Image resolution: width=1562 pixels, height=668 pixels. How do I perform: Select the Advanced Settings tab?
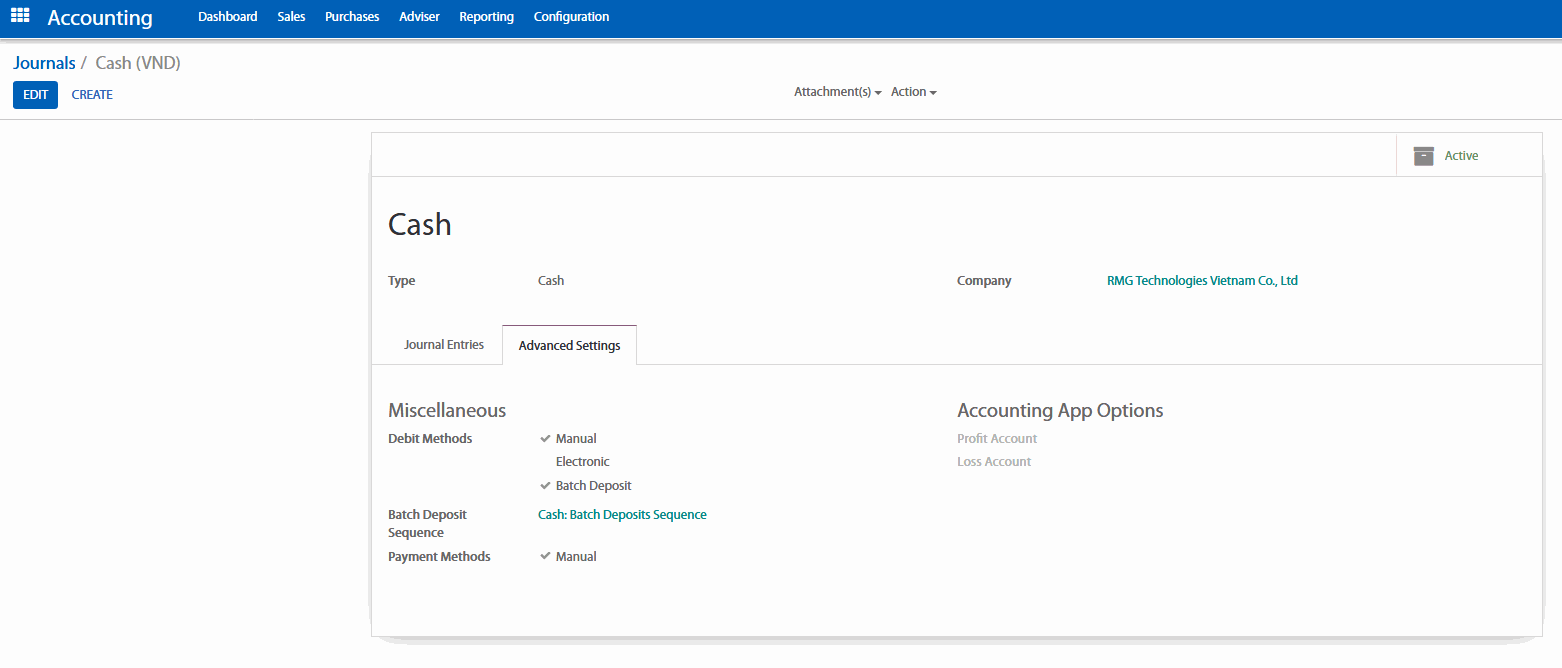click(x=569, y=346)
